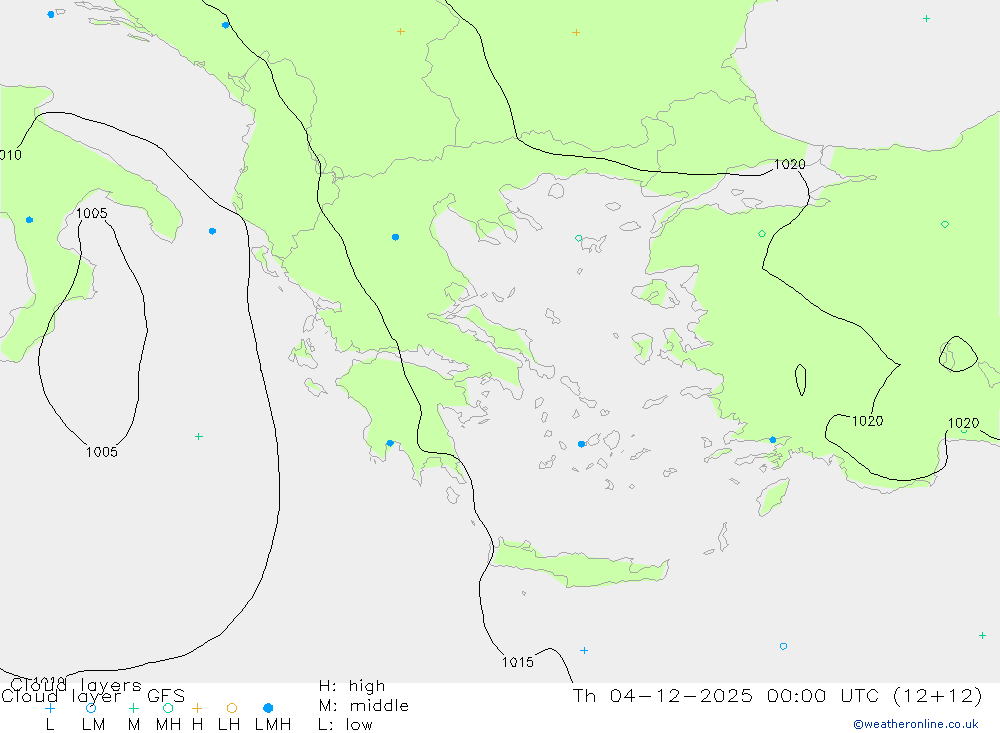Viewport: 1000px width, 733px height.
Task: Click the blue plus L legend symbol
Action: [x=50, y=708]
